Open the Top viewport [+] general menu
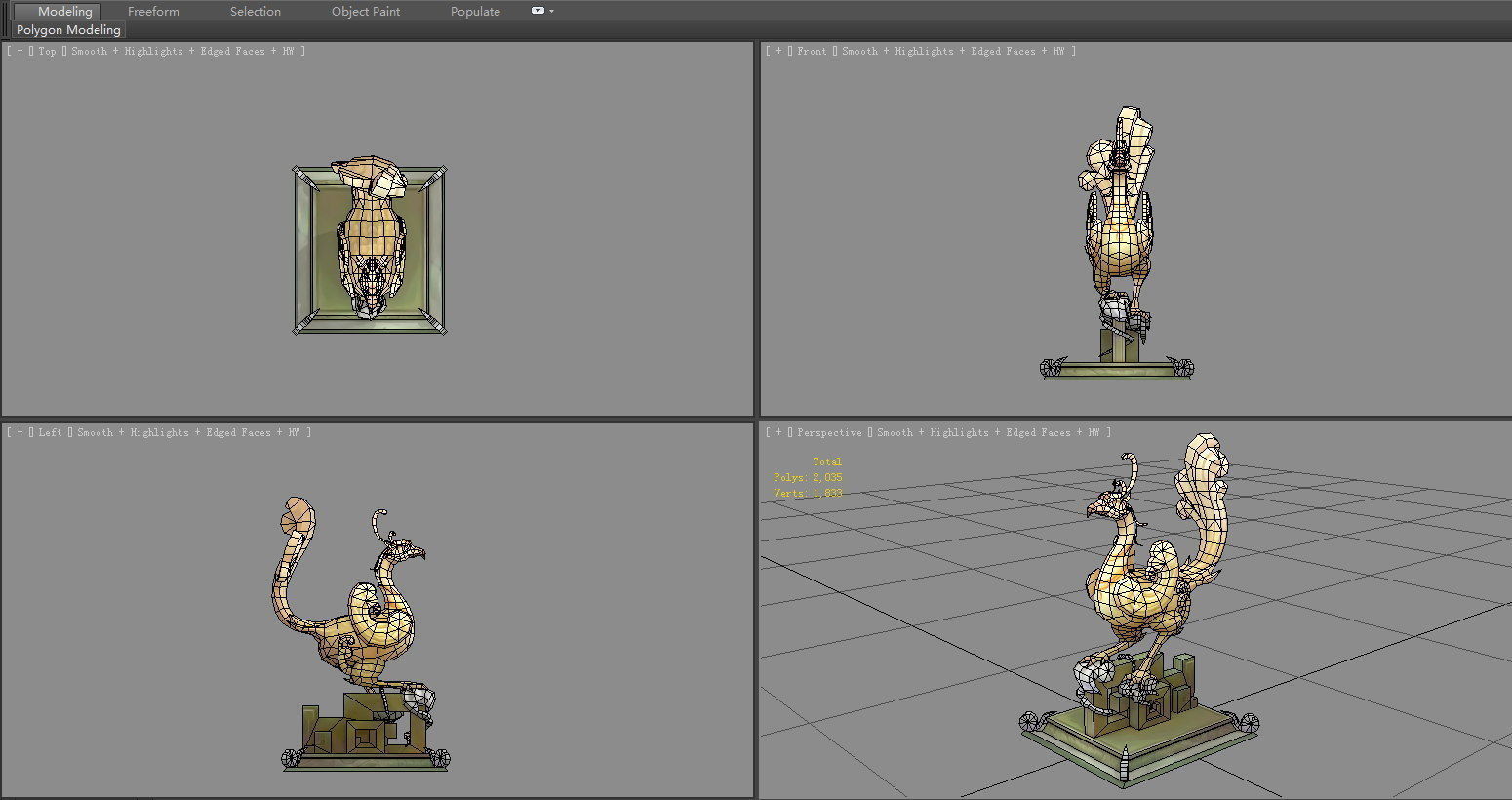1512x800 pixels. 20,51
